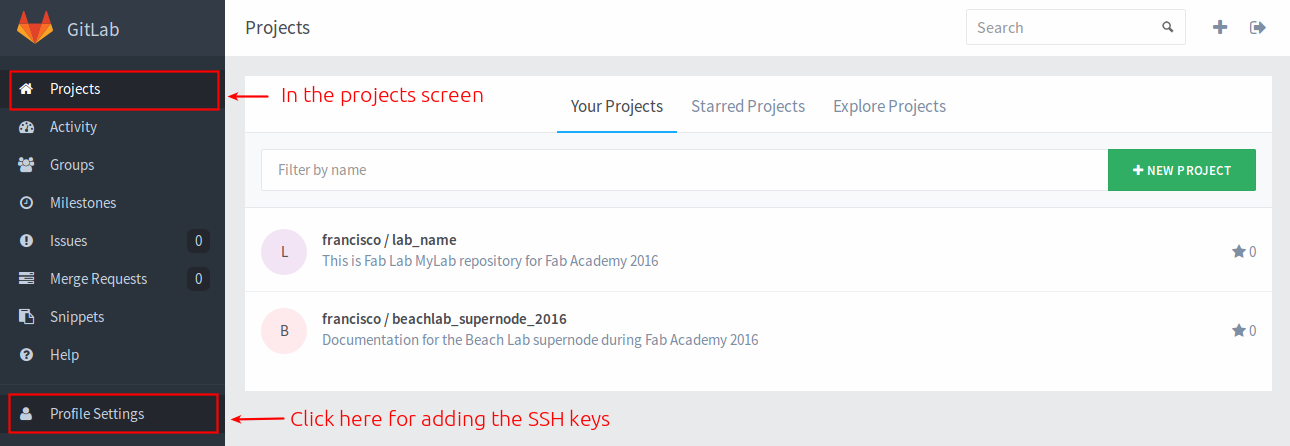Viewport: 1290px width, 446px height.
Task: Click the GitLab fox logo
Action: [35, 27]
